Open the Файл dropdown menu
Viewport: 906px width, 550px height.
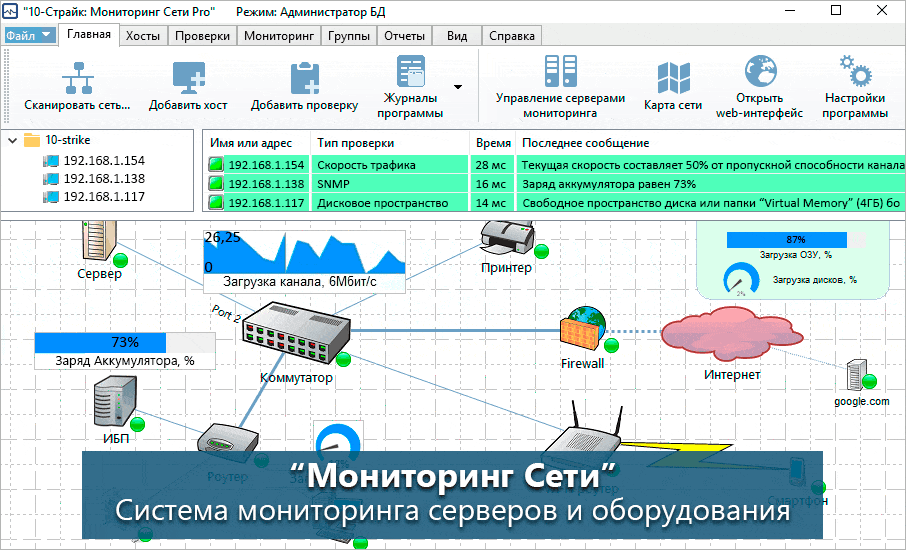click(30, 35)
